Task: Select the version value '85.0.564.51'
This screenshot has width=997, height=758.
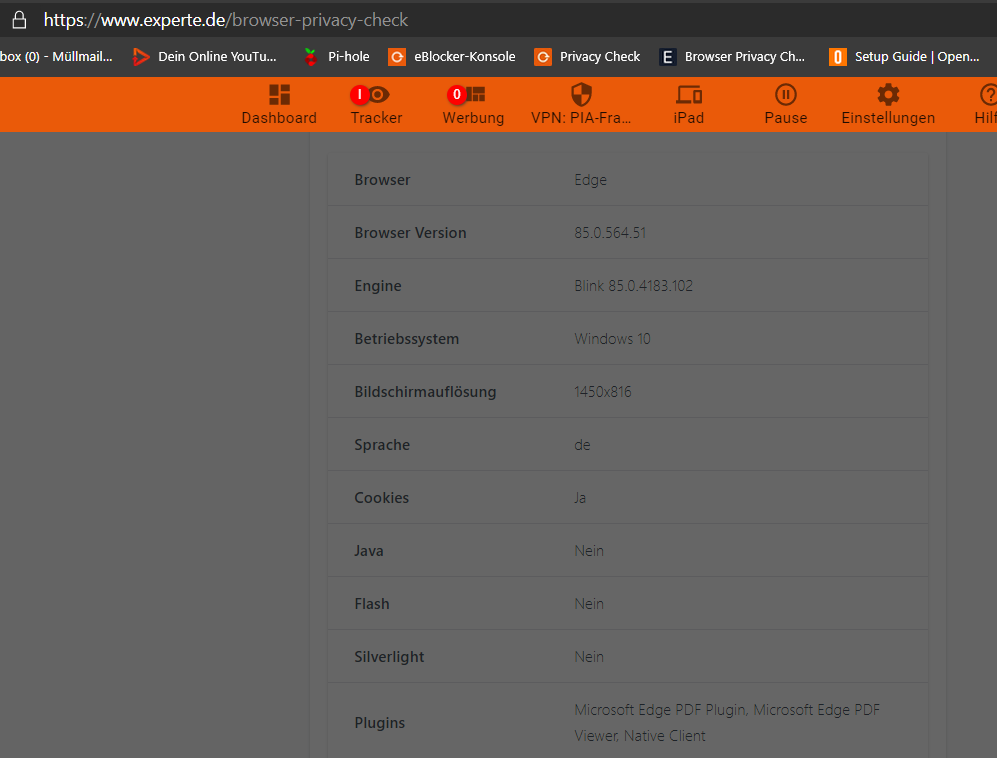Action: [610, 233]
